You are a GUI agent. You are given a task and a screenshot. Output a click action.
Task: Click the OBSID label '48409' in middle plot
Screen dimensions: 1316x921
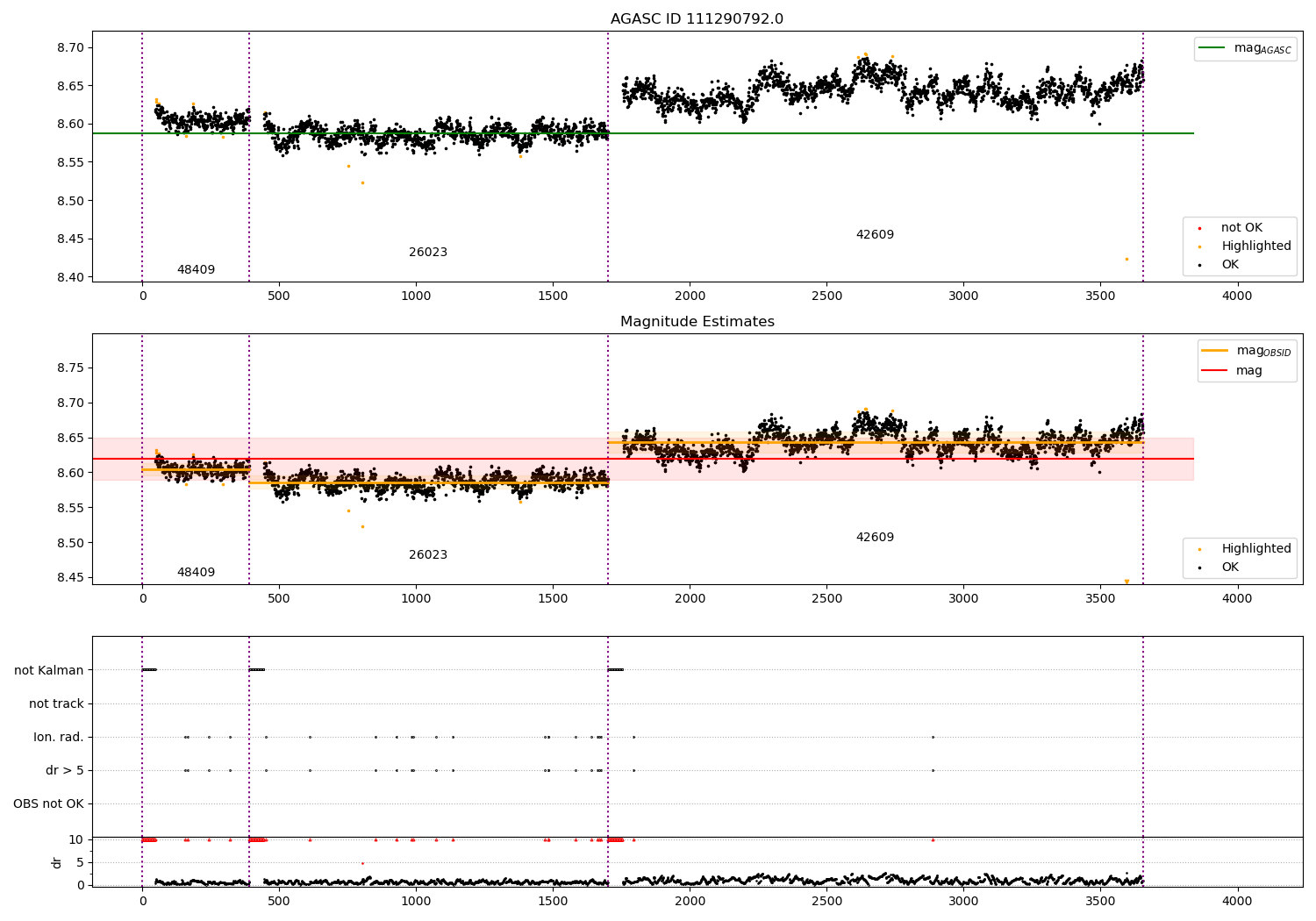[196, 573]
